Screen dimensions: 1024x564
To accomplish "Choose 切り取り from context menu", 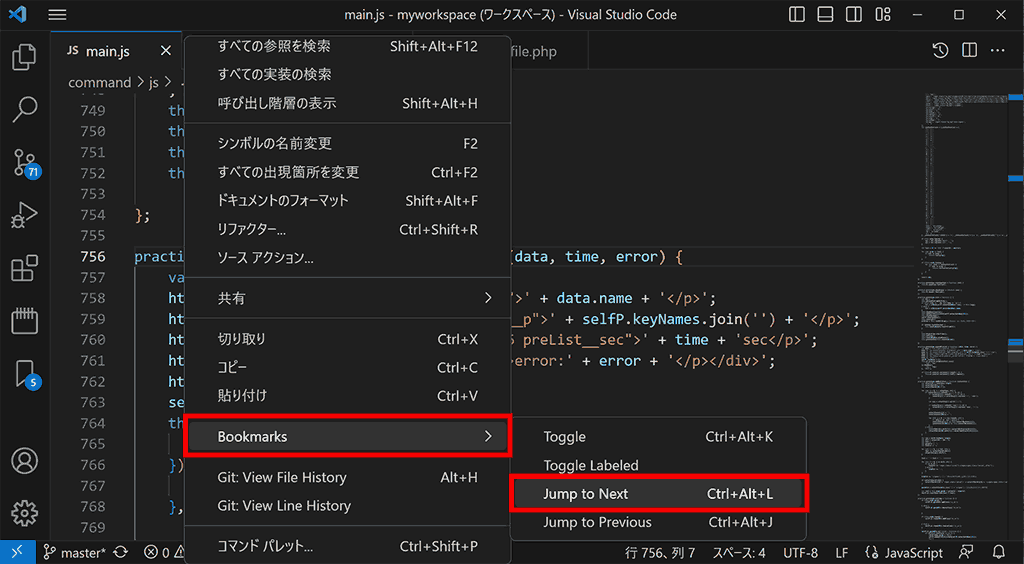I will point(347,339).
